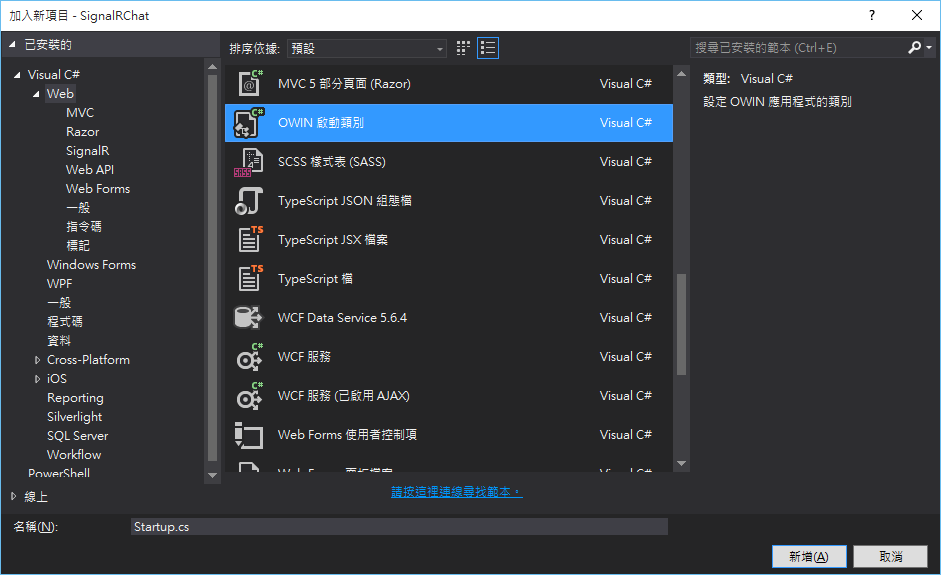The image size is (941, 575).
Task: Collapse the Web tree node
Action: click(x=37, y=94)
